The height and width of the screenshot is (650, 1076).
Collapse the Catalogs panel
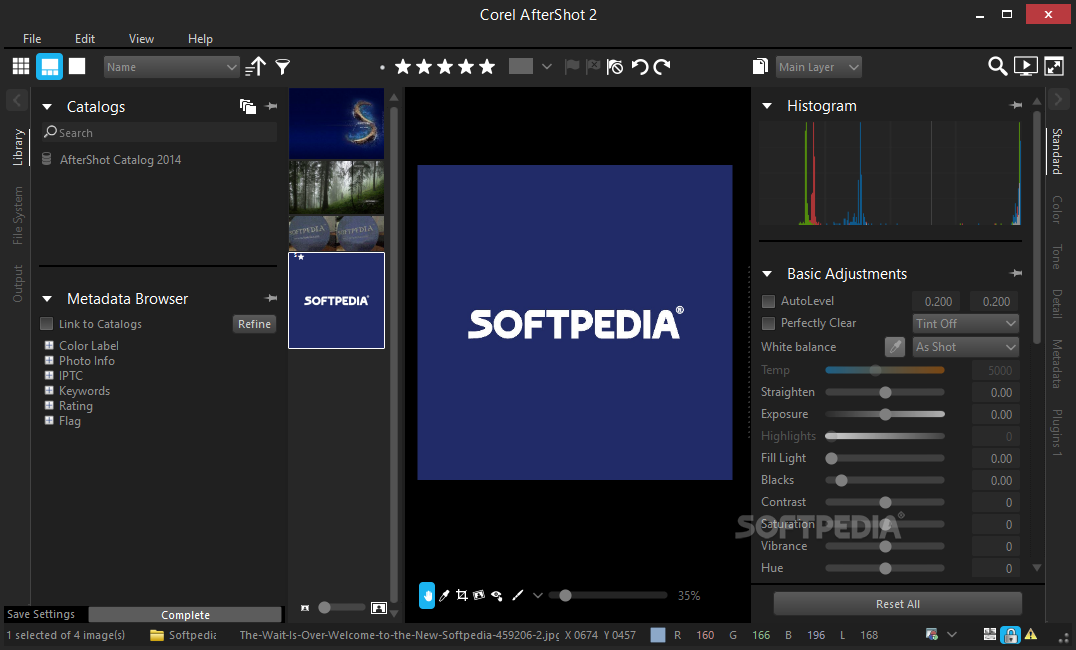coord(47,106)
